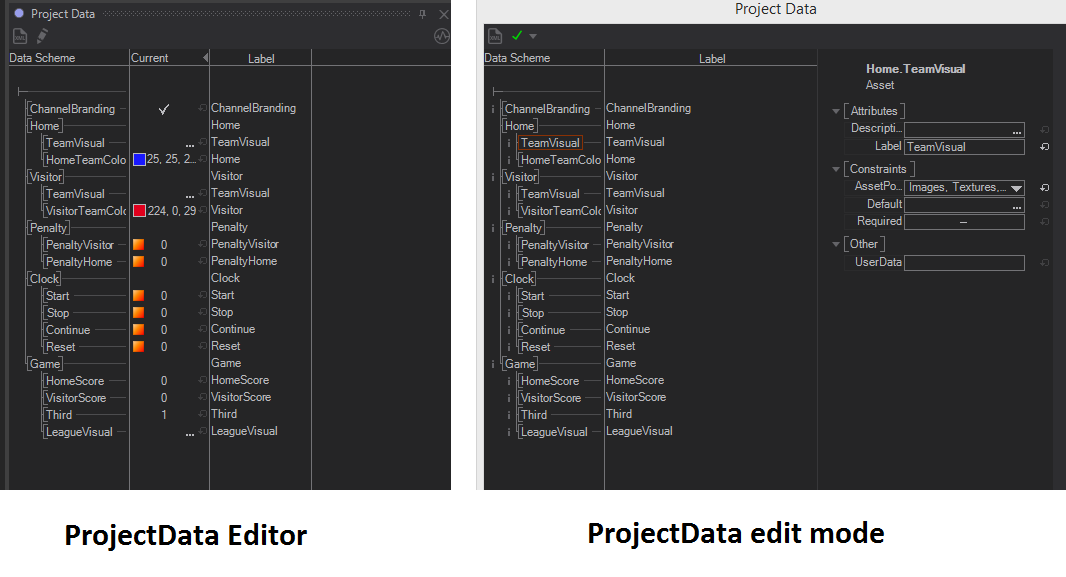Click the UserData input field
Viewport: 1066px width, 577px height.
(x=964, y=263)
